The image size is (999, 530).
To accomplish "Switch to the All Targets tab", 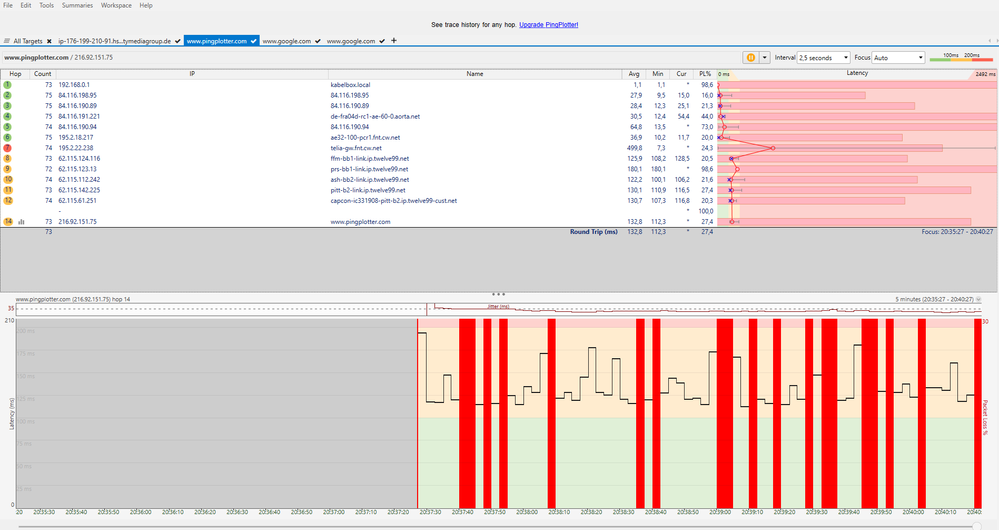I will pos(28,41).
